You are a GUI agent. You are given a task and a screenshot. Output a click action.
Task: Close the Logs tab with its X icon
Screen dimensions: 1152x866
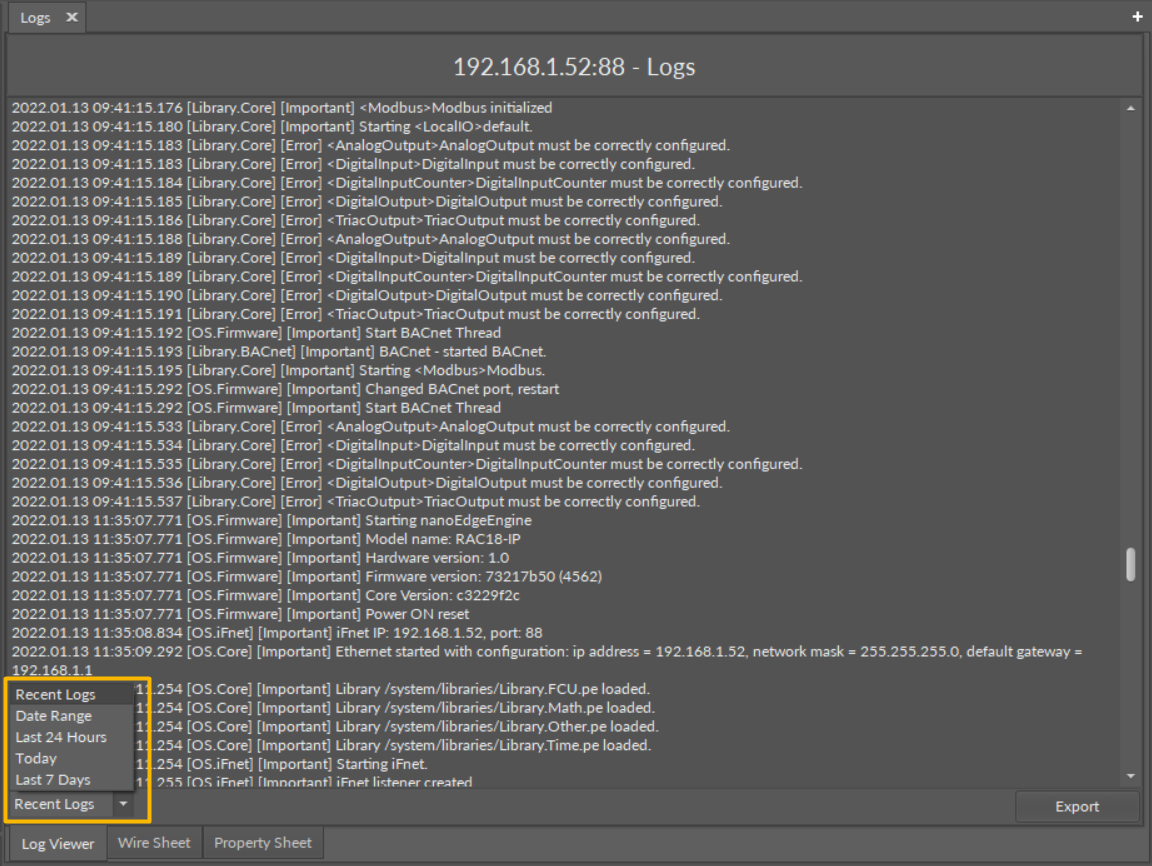pos(69,16)
